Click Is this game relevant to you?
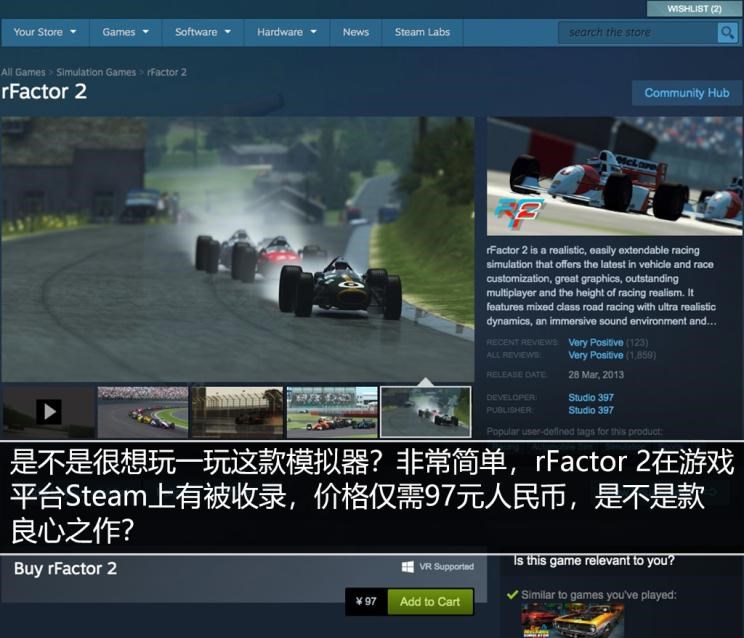Screen dimensions: 744x638 (x=594, y=561)
